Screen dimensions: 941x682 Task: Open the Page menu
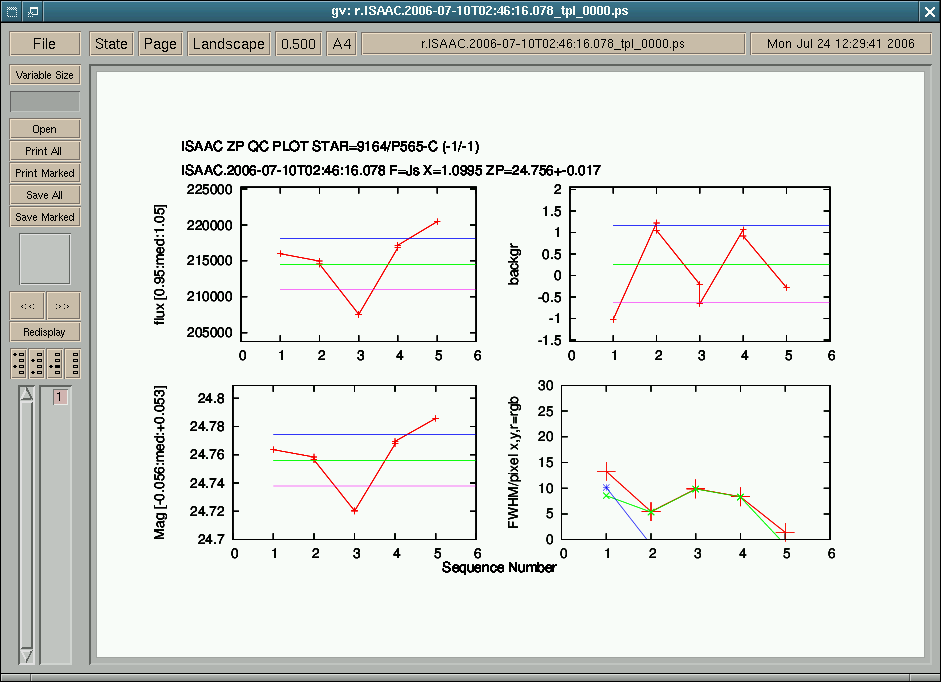(160, 44)
